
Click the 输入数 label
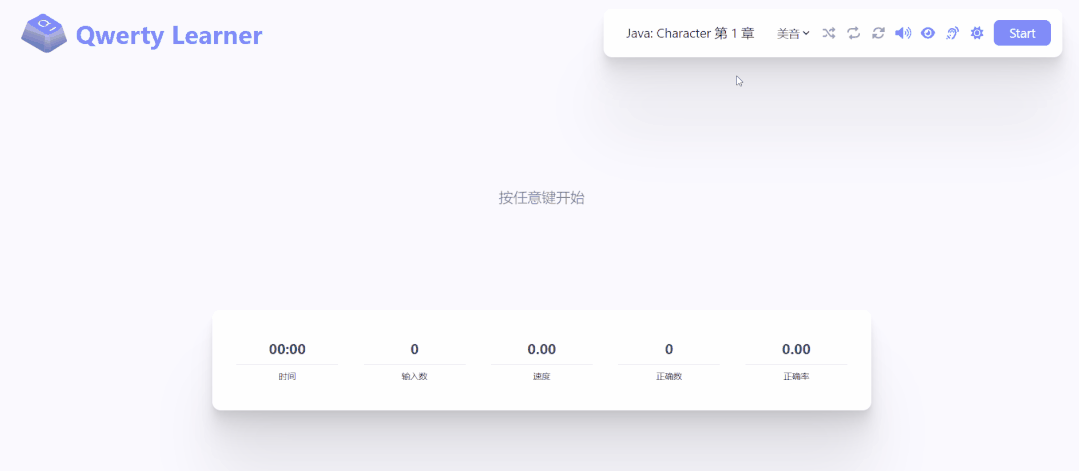click(x=414, y=377)
